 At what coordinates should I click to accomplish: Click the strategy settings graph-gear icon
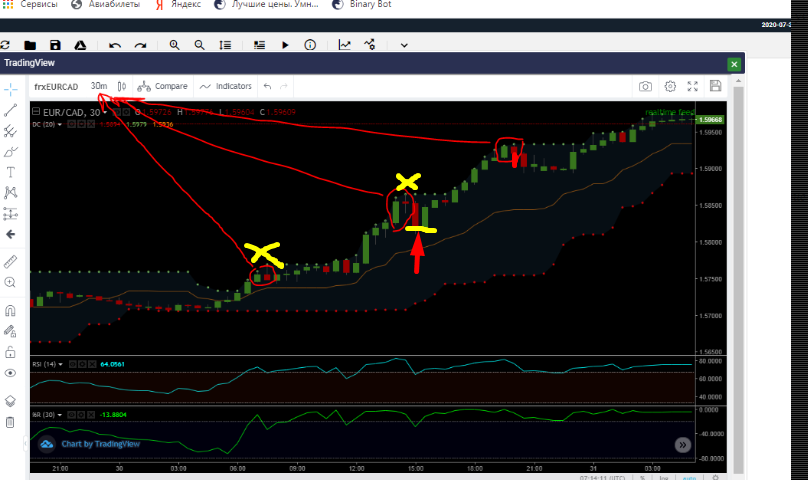[x=369, y=45]
